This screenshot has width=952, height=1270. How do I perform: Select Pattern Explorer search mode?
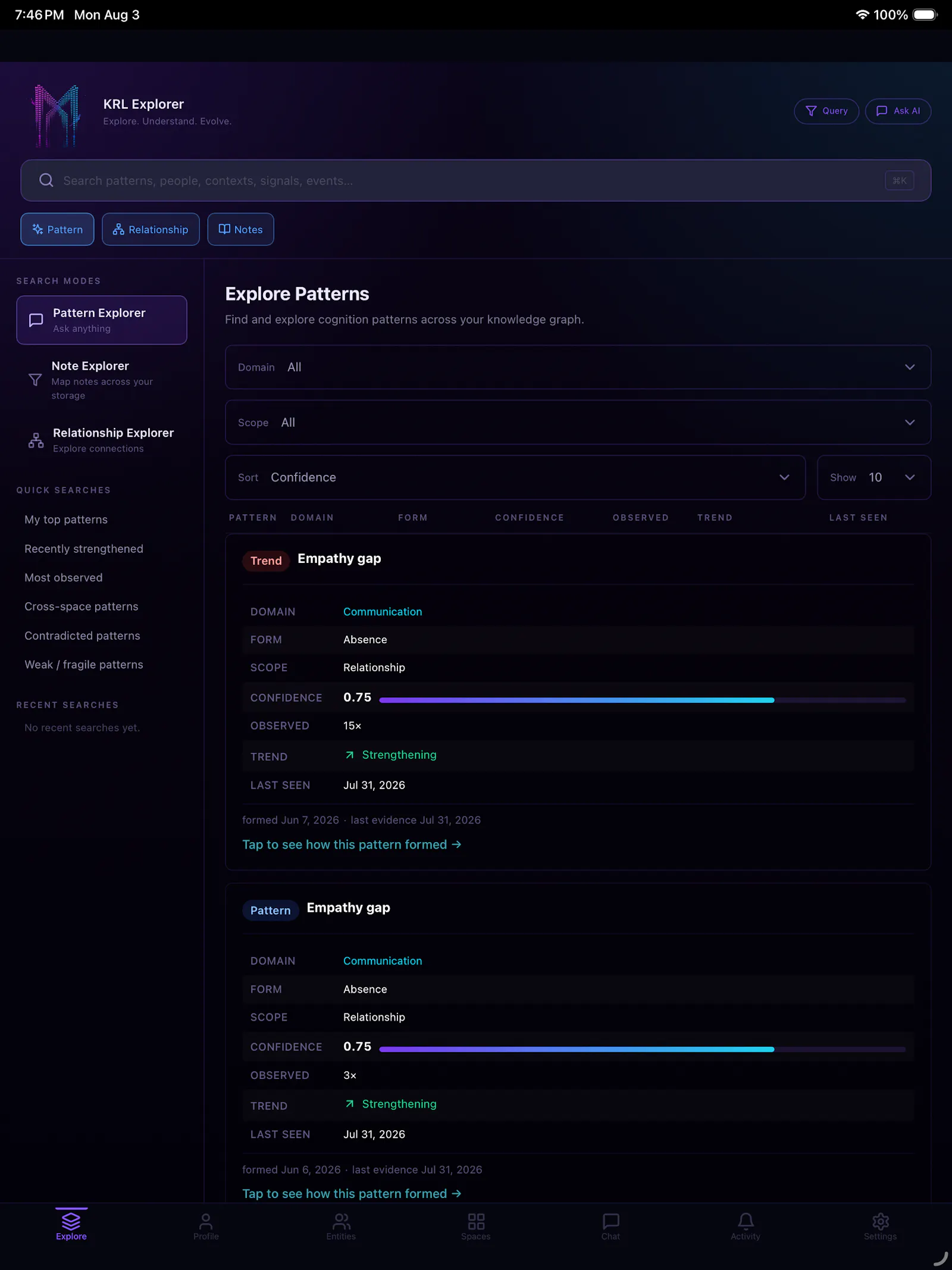coord(102,320)
